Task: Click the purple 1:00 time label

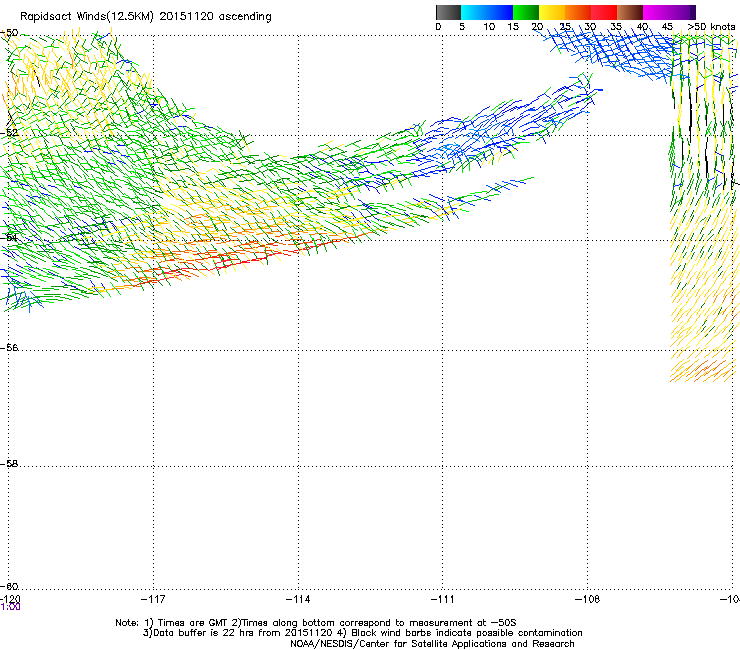Action: point(10,607)
